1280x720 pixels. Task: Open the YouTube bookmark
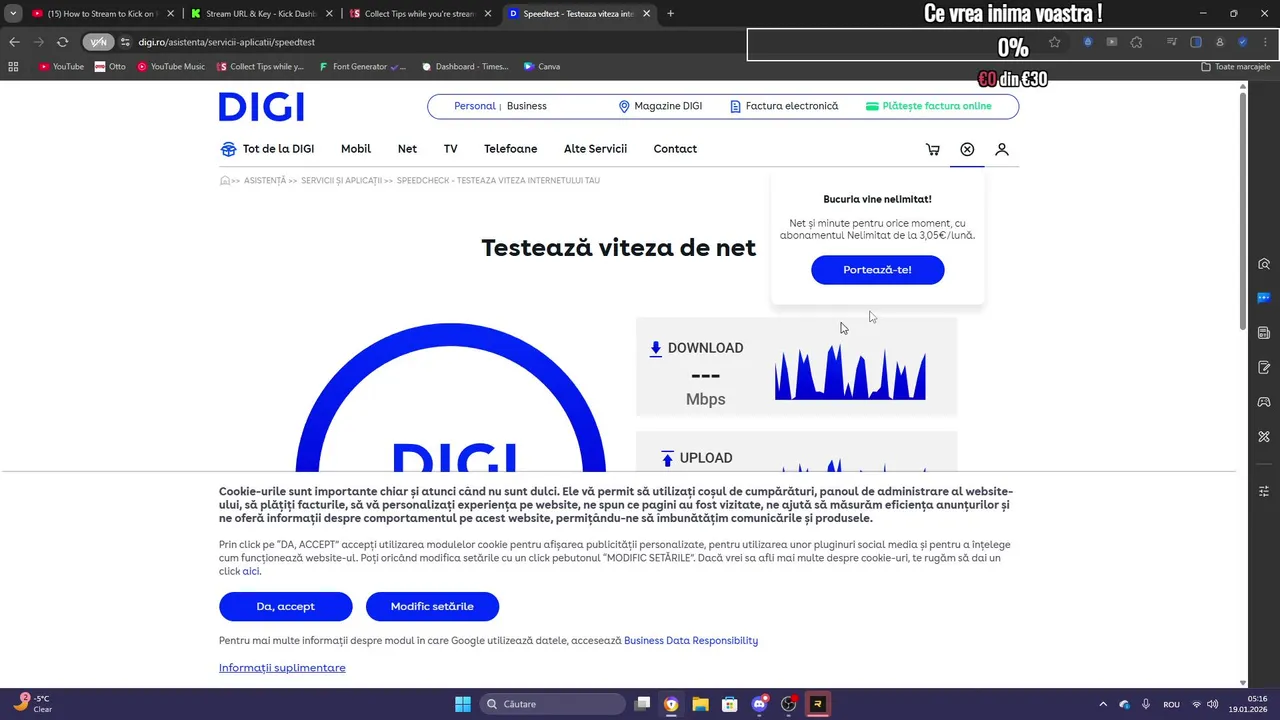pos(61,66)
